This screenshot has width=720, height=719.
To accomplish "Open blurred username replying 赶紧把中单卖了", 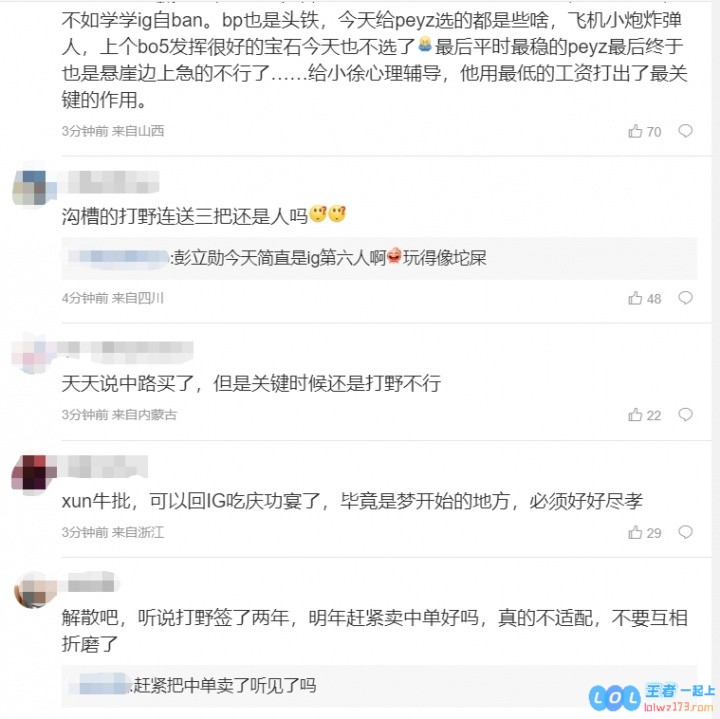I will (100, 685).
